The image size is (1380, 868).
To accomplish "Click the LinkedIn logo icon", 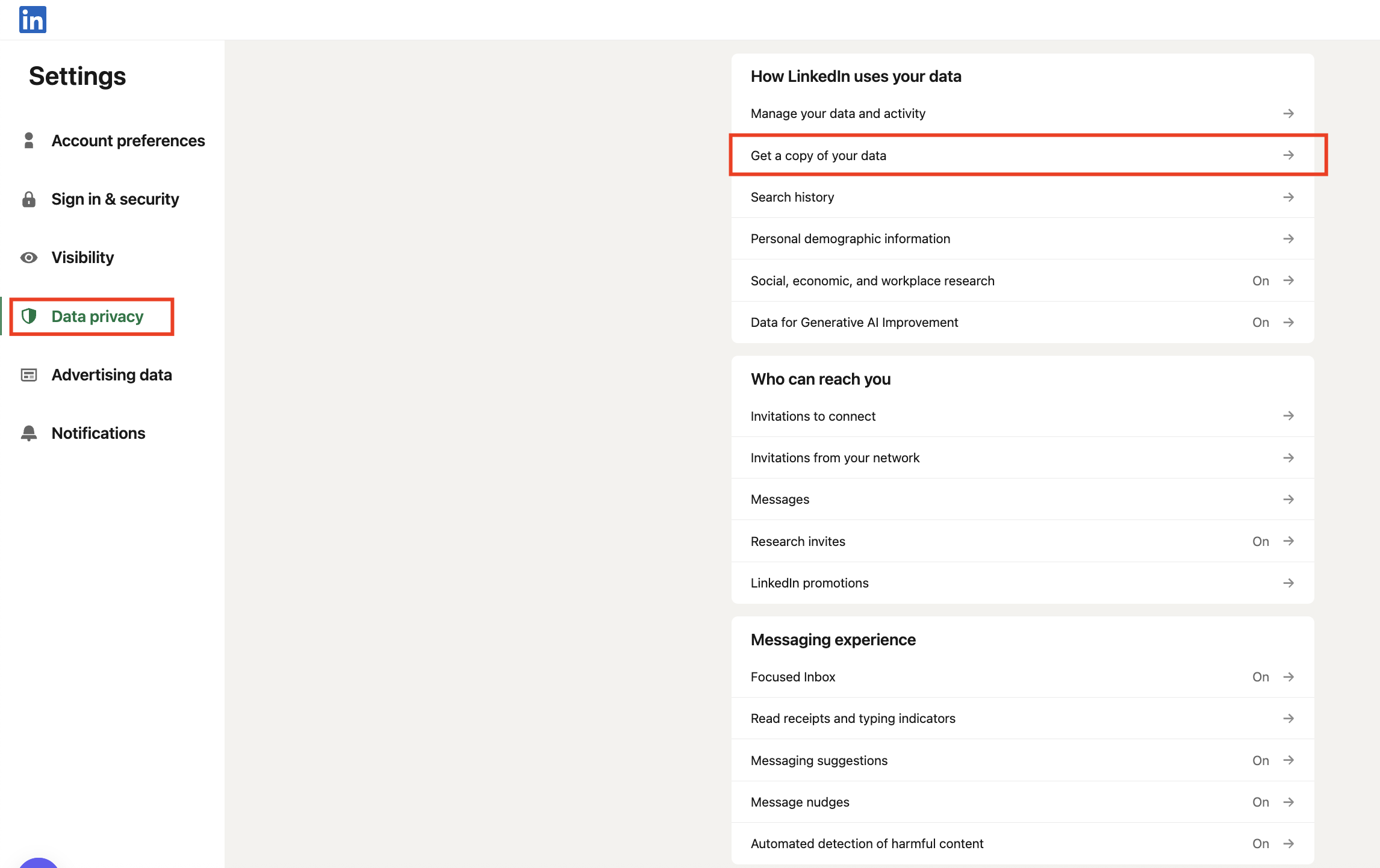I will point(33,20).
